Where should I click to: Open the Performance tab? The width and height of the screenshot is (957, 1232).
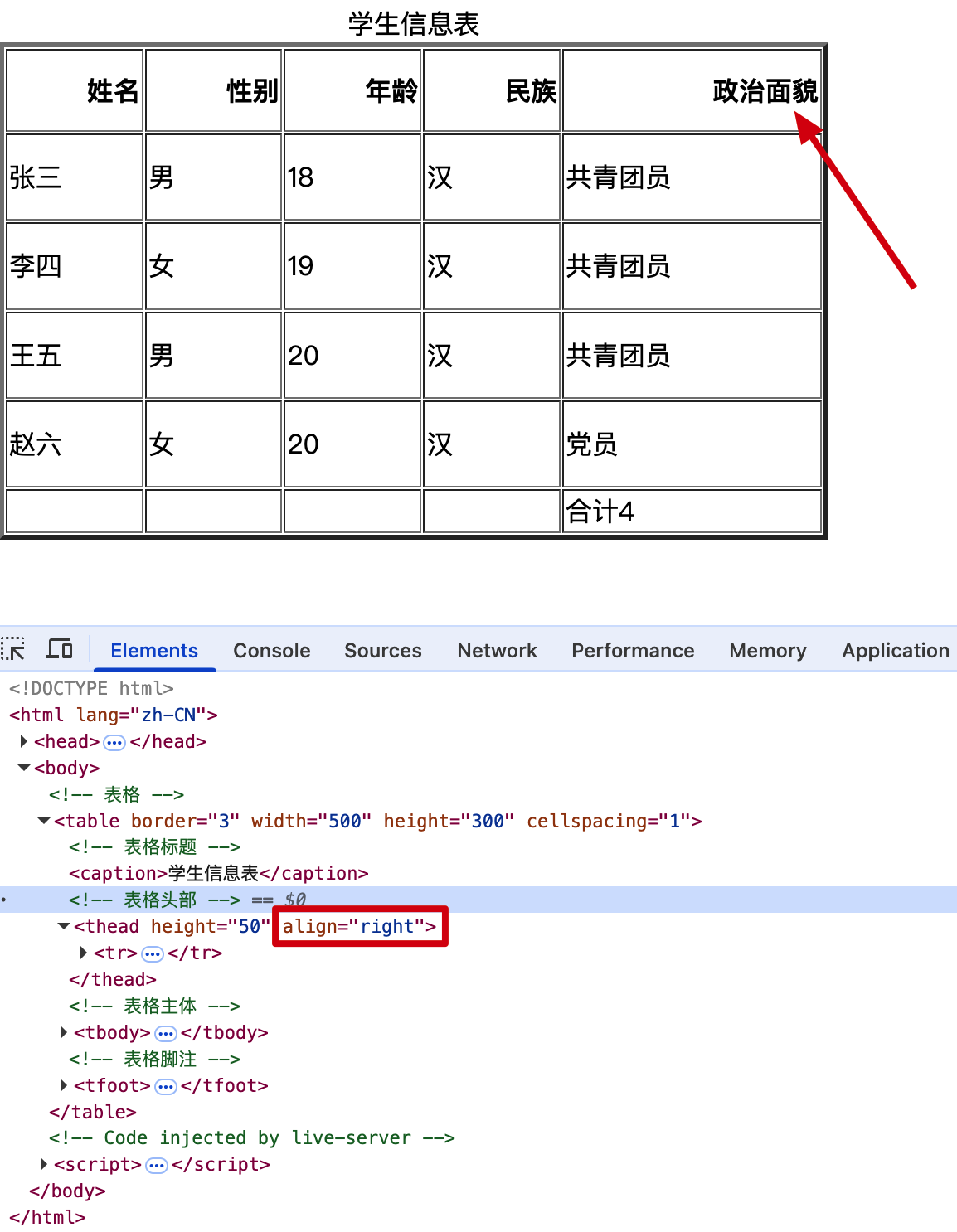click(x=633, y=651)
